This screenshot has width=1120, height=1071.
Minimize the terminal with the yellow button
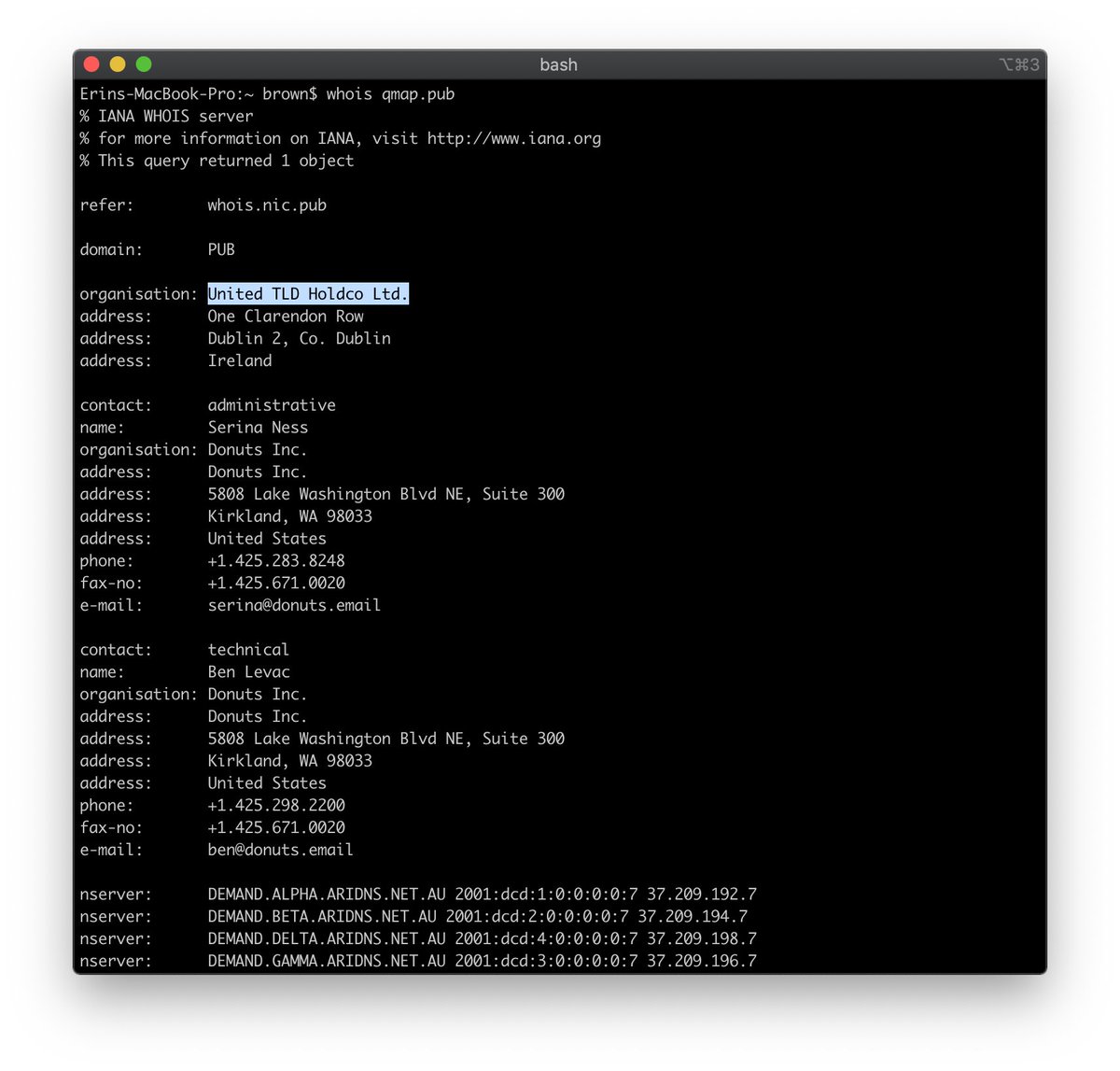click(118, 64)
